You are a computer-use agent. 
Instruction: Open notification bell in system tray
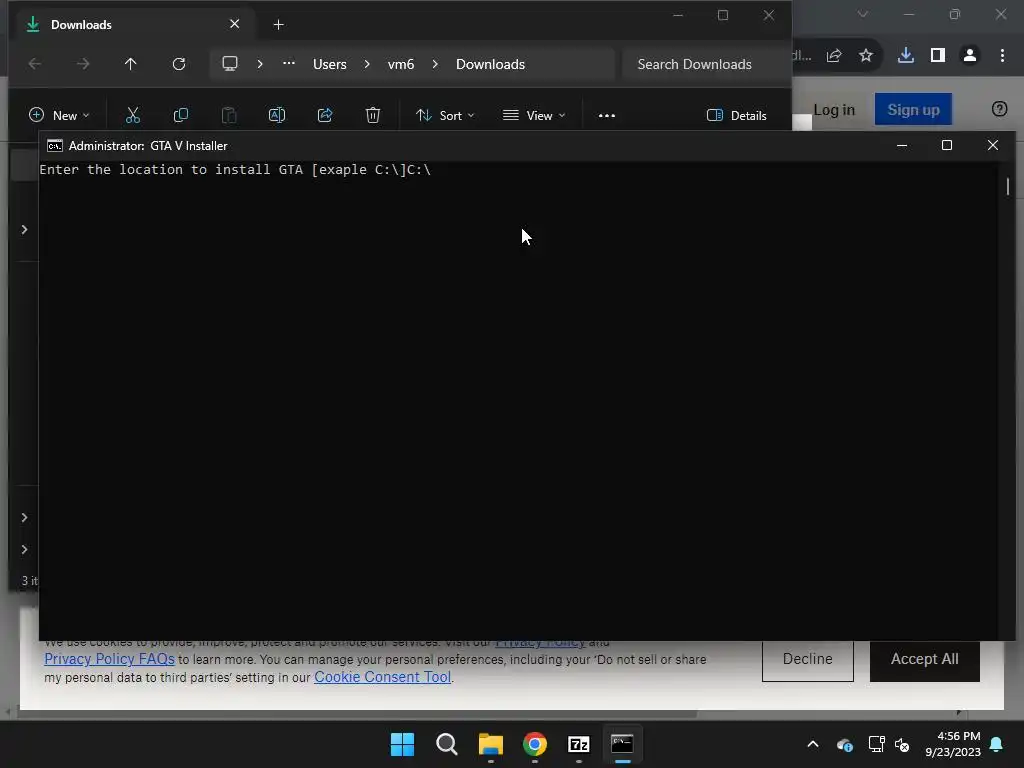pos(997,744)
